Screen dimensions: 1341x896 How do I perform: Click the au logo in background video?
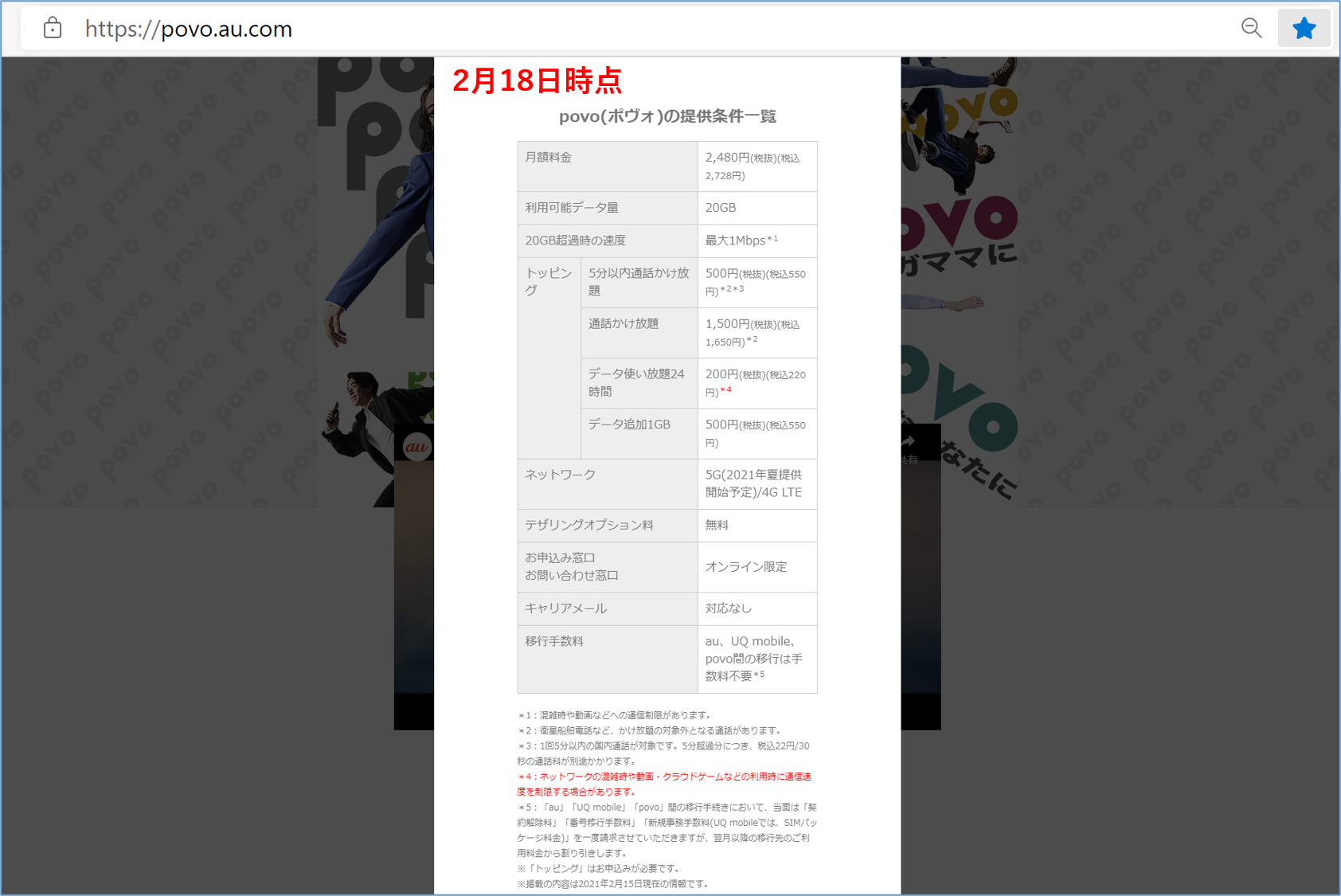(416, 447)
